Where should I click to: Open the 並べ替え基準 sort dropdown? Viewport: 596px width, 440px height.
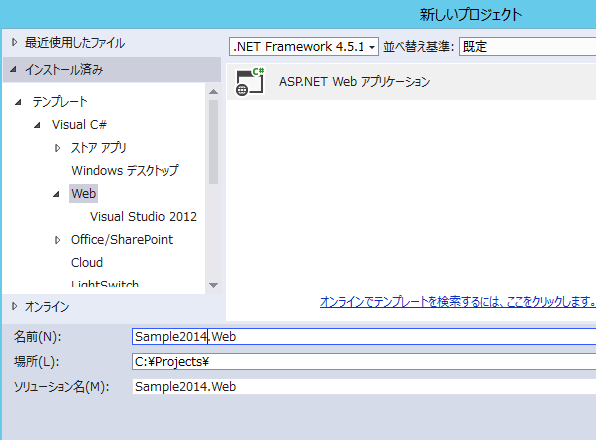[528, 47]
